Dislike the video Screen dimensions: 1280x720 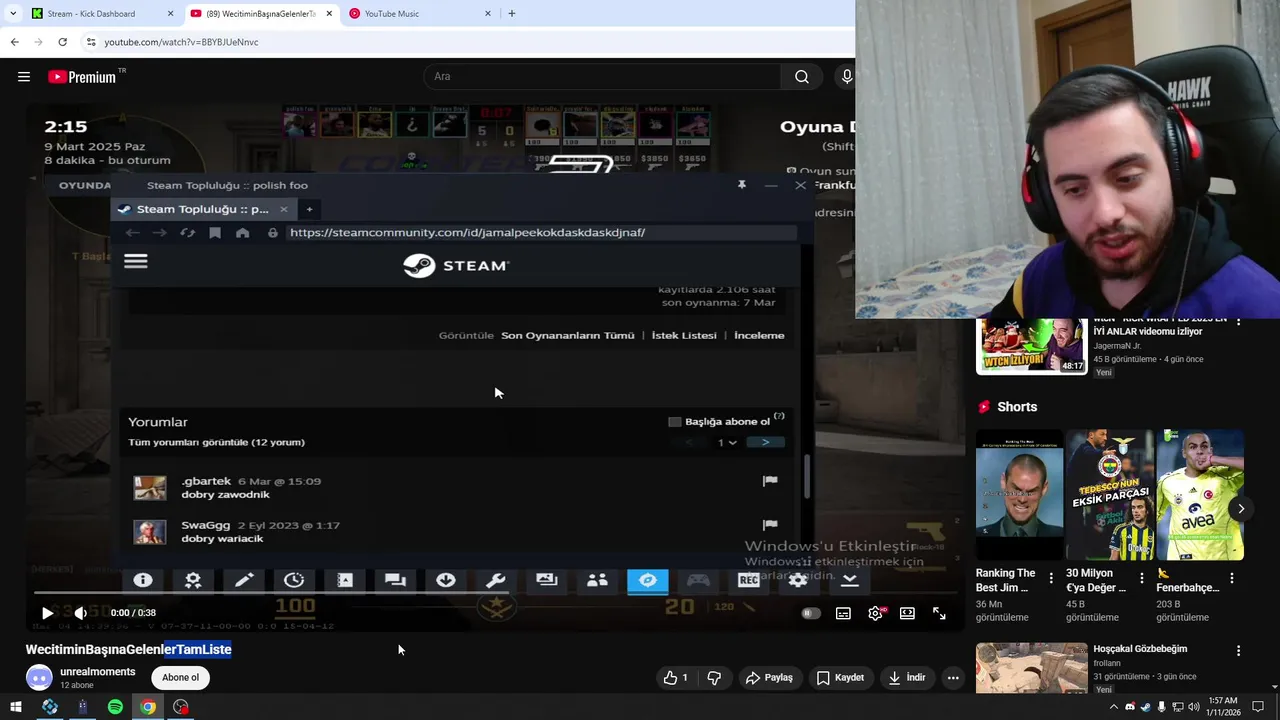click(714, 678)
